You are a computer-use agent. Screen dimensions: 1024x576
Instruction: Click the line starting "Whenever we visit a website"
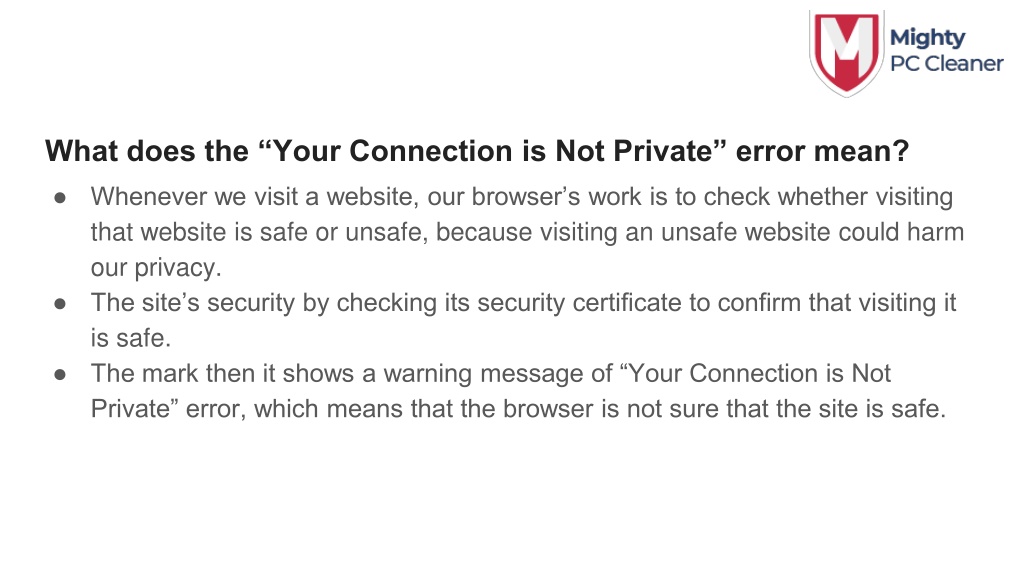522,197
